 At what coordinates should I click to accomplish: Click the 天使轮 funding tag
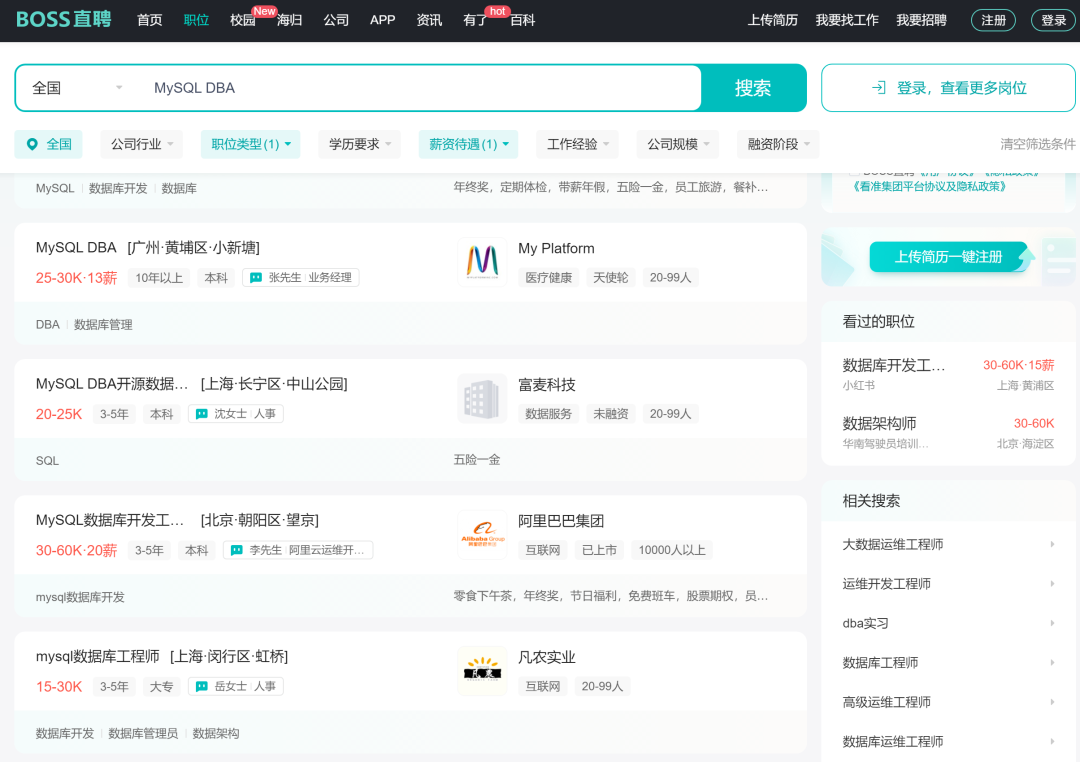(610, 278)
